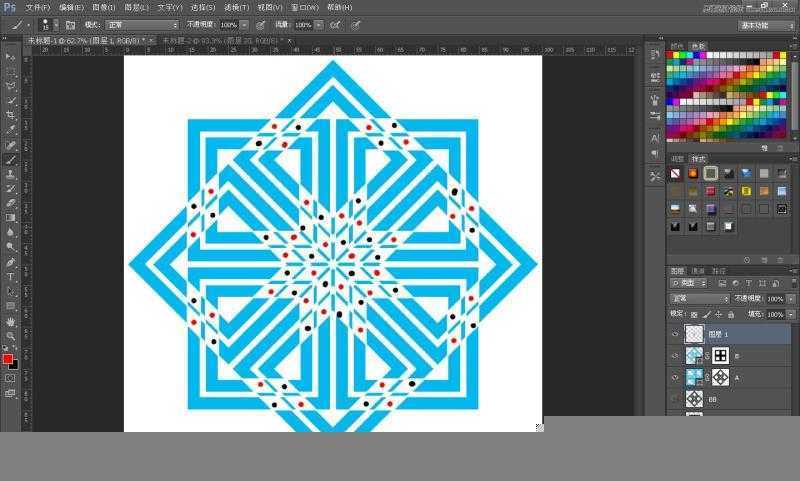Open the character panel icon
The height and width of the screenshot is (481, 800).
coord(655,138)
